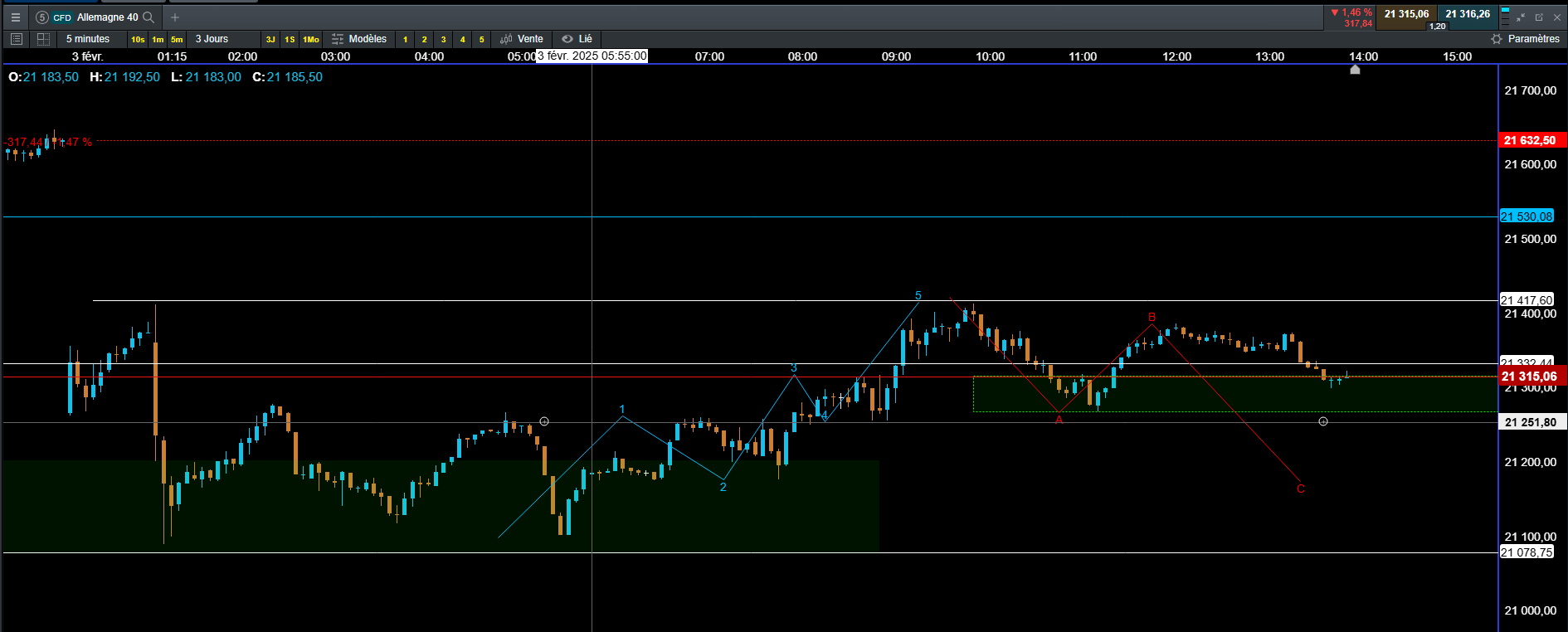This screenshot has height=632, width=1568.
Task: Click the red 21 632,50 price label
Action: click(x=1532, y=140)
